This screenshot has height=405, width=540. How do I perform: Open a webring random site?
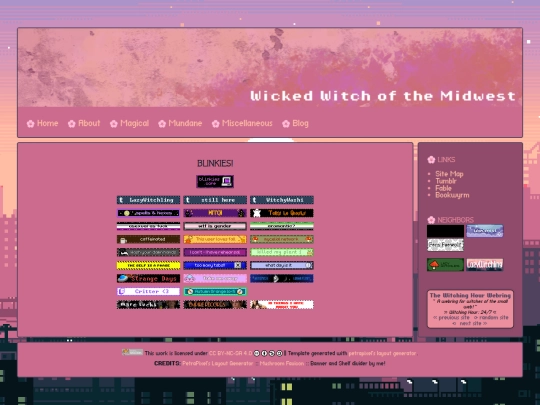[x=491, y=318]
